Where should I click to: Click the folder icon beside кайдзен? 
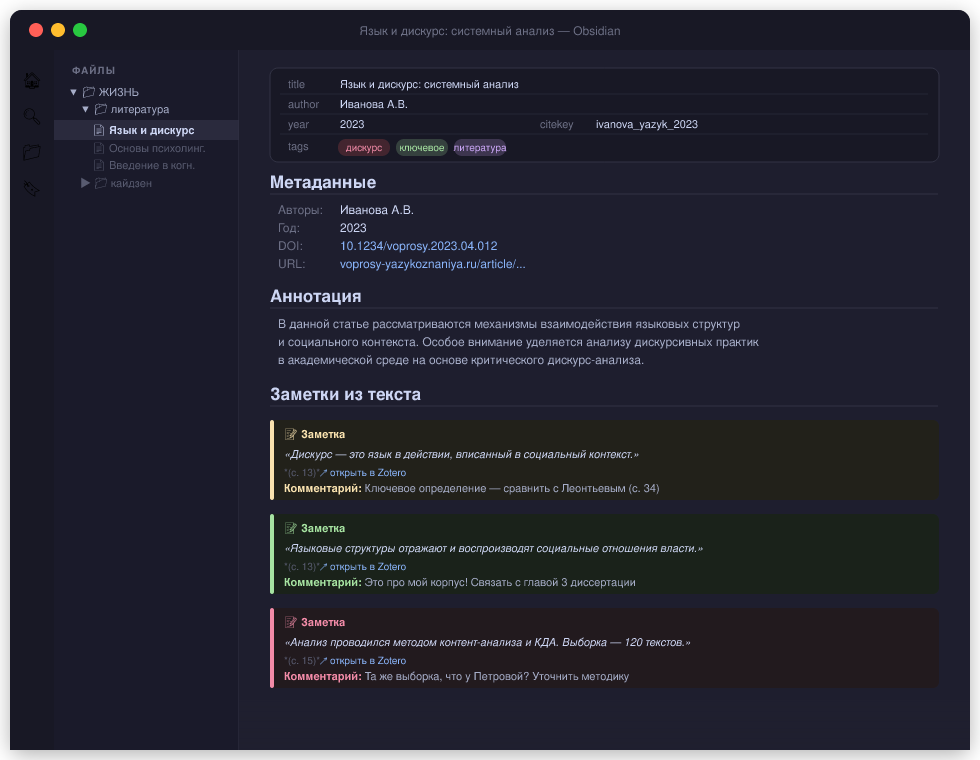101,183
